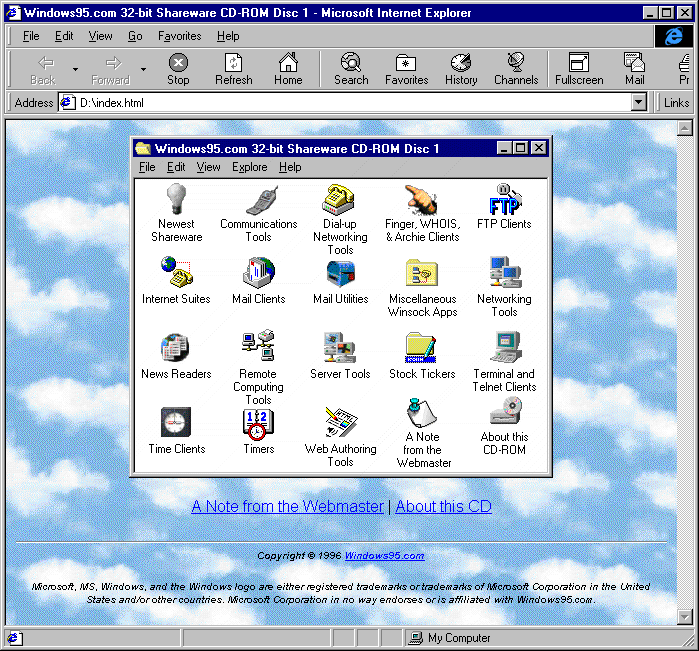Screen dimensions: 699x651
Task: Open Dial-up Networking Tools icon
Action: coord(338,199)
